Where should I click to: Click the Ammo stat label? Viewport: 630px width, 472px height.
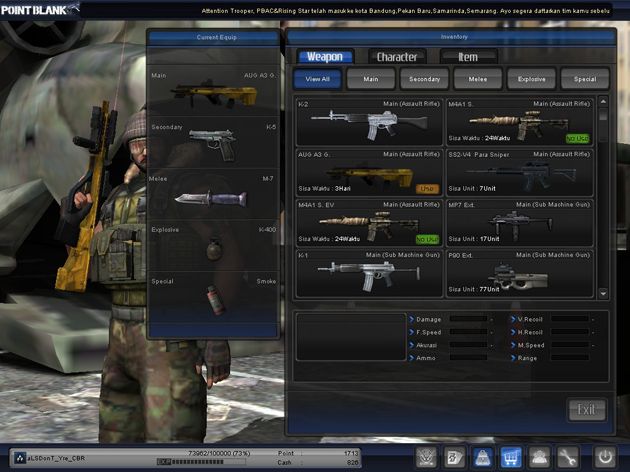(x=425, y=358)
